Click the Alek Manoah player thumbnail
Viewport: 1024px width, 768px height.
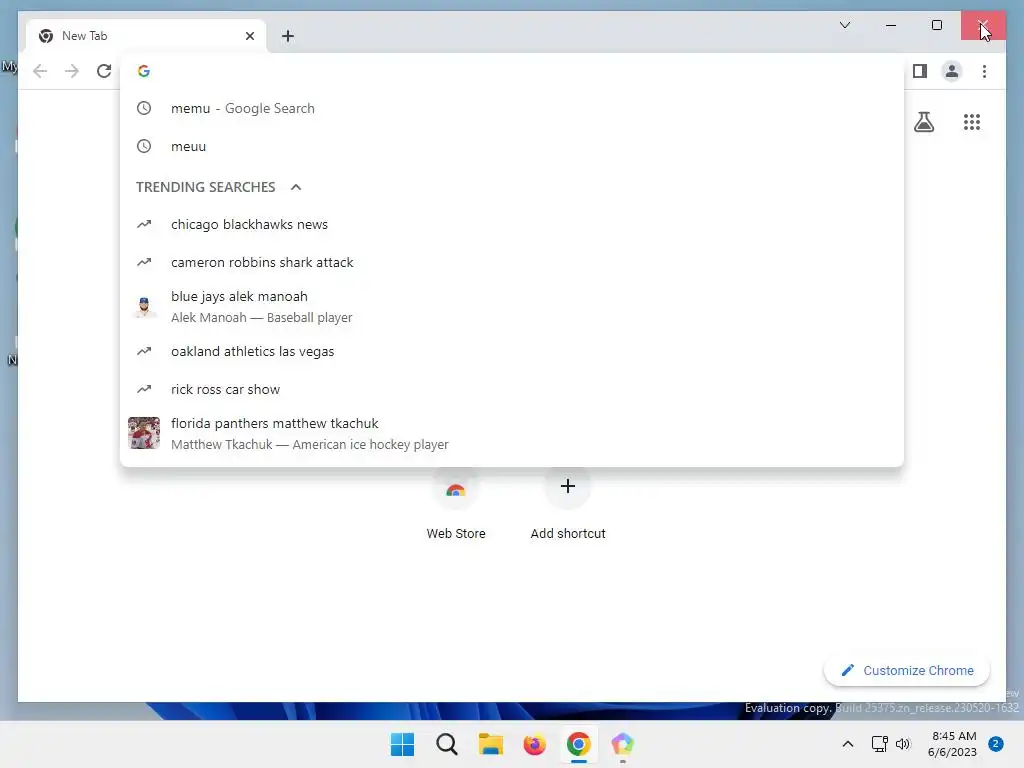144,306
